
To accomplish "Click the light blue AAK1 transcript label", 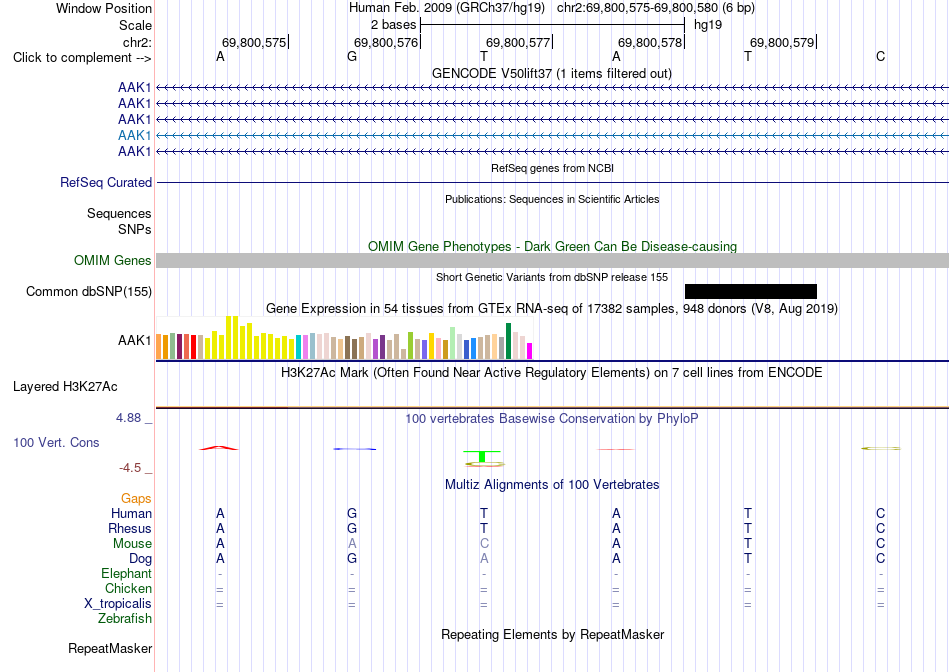I will tap(135, 135).
